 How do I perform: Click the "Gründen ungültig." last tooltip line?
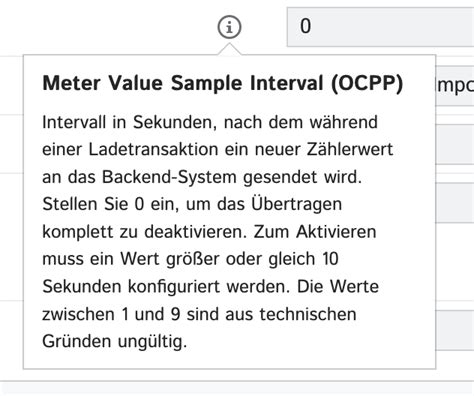tap(114, 342)
